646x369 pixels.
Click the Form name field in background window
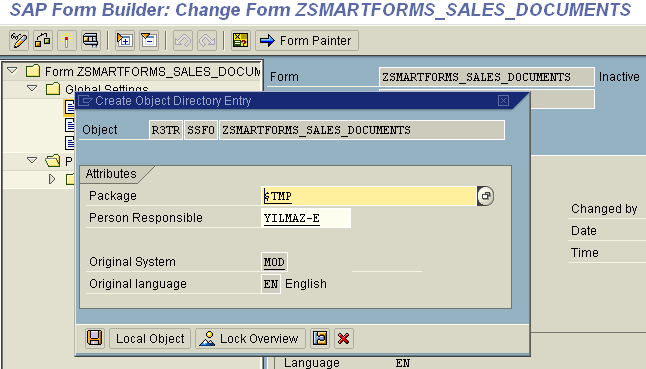[487, 77]
